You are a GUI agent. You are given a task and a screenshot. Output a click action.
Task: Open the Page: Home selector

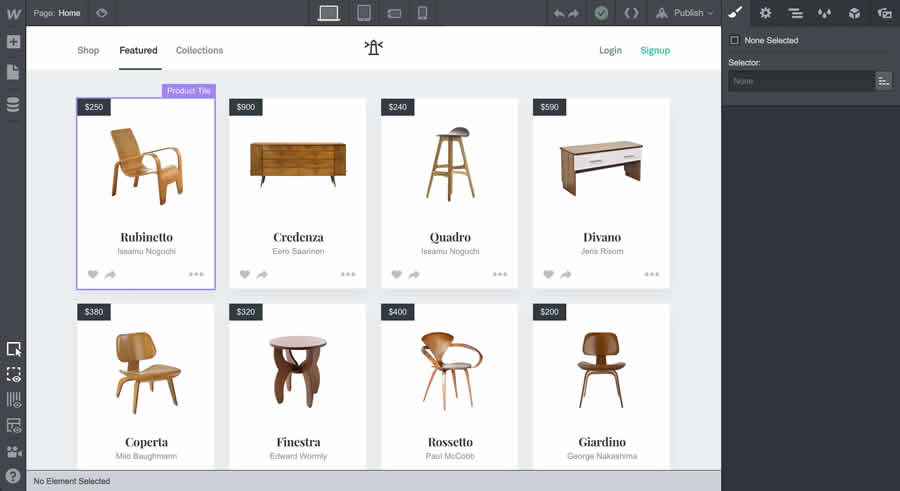[58, 13]
